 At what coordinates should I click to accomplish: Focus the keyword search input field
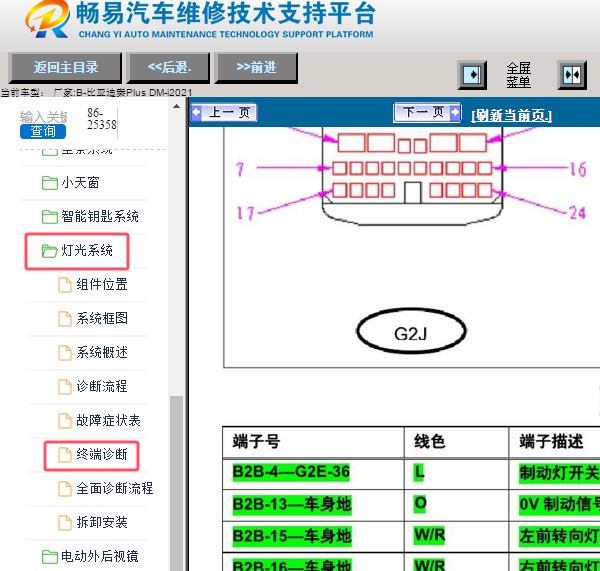coord(44,117)
